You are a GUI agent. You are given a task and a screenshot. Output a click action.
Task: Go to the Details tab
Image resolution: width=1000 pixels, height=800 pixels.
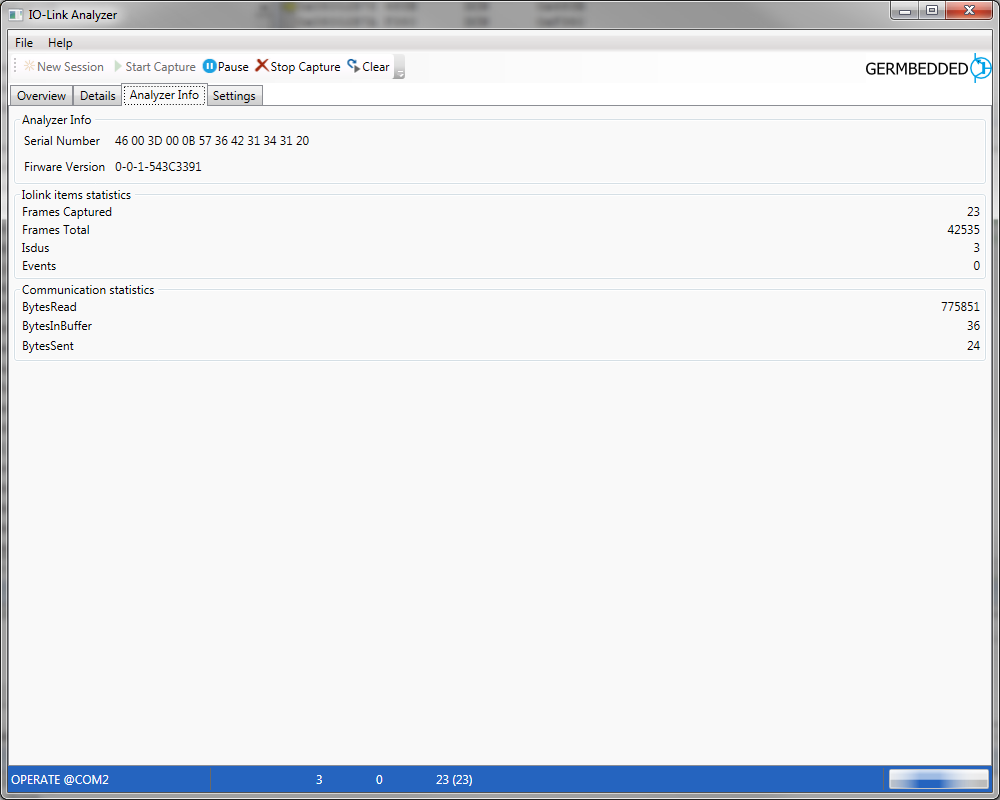tap(98, 96)
